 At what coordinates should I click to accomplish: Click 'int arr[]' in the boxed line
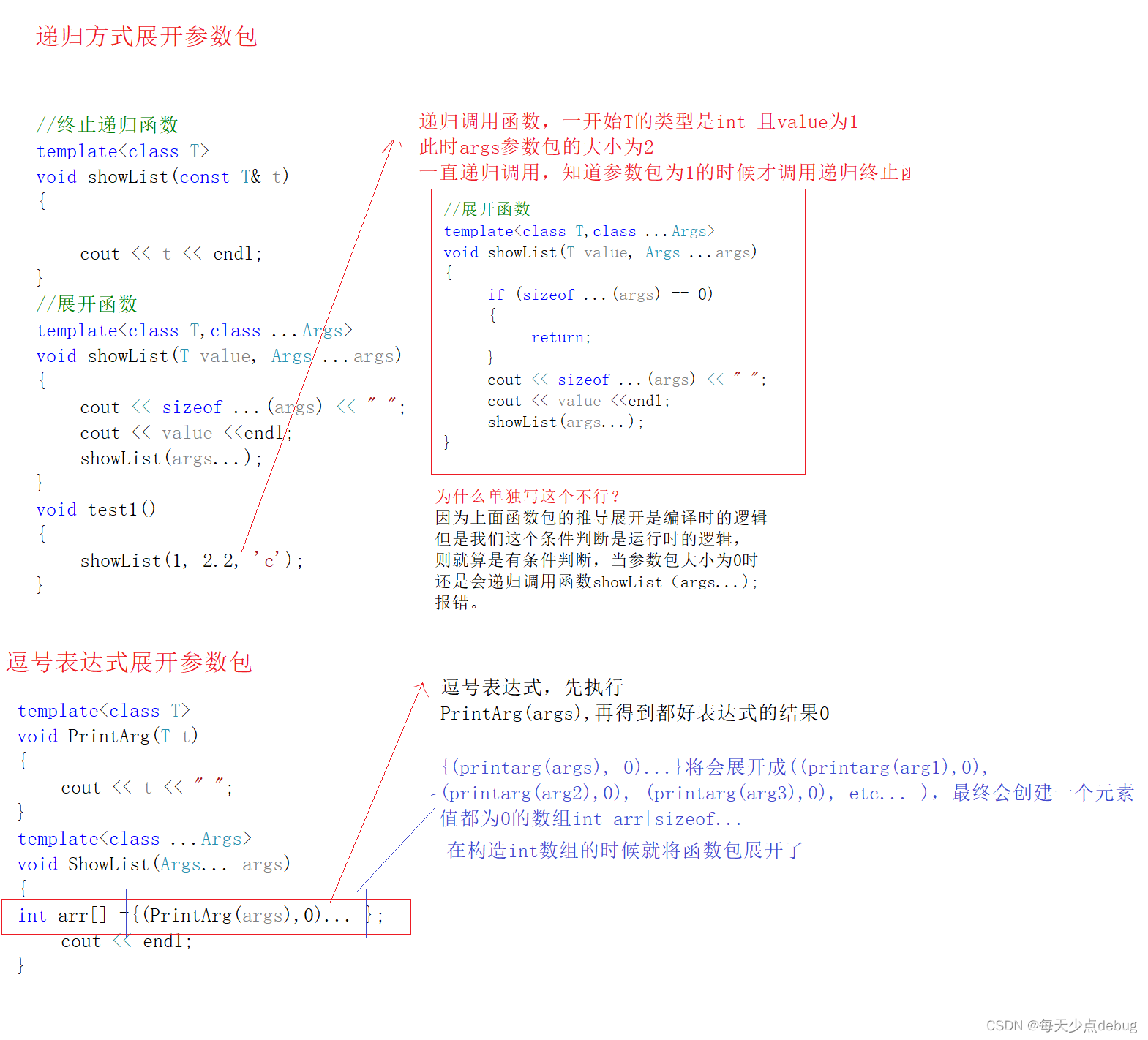click(62, 916)
